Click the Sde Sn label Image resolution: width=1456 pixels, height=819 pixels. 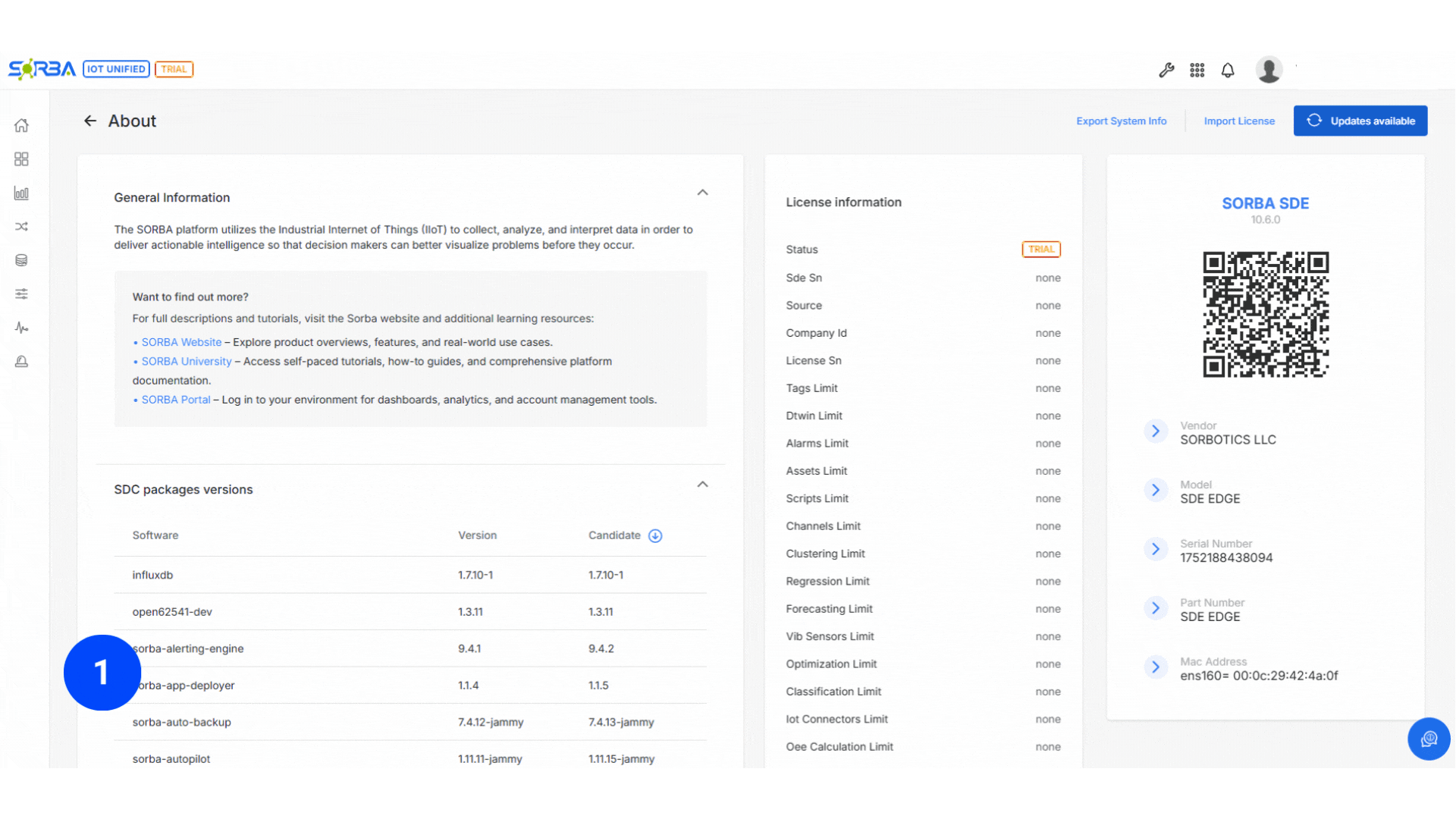[x=804, y=278]
